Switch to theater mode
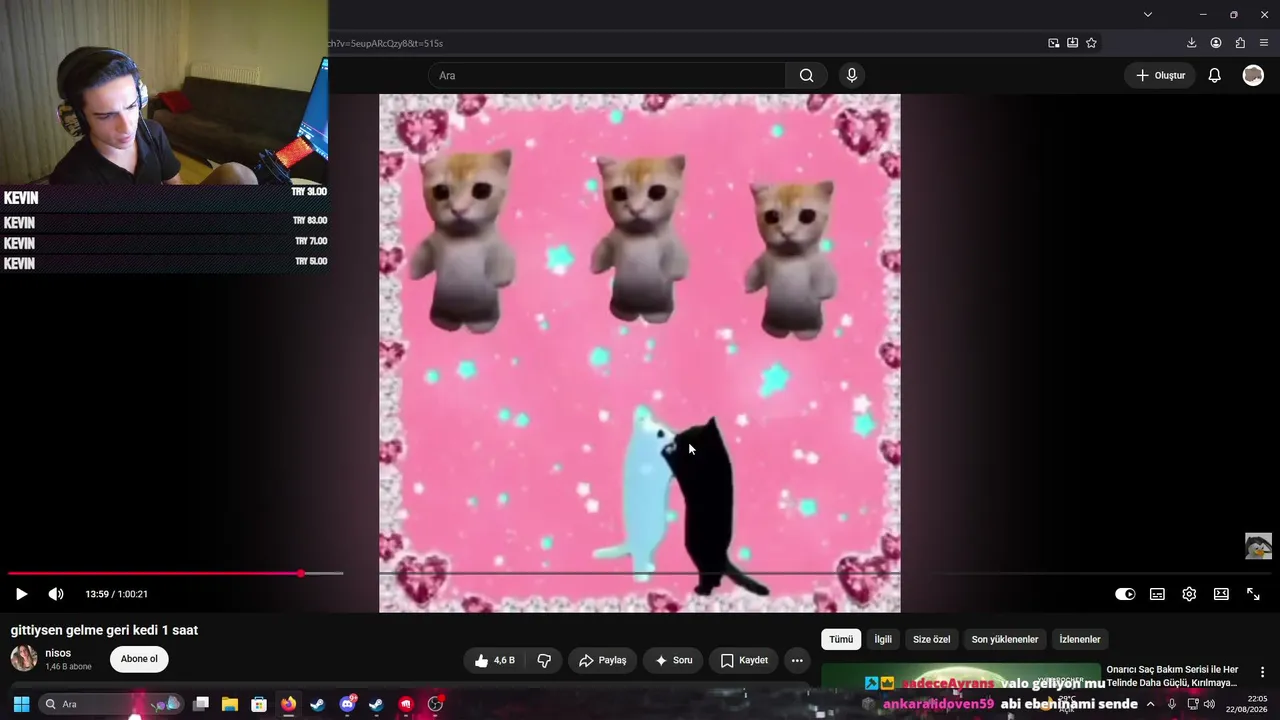The image size is (1280, 720). tap(1221, 594)
